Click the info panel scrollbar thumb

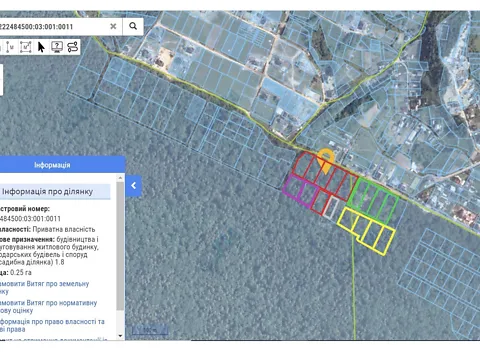[121, 246]
